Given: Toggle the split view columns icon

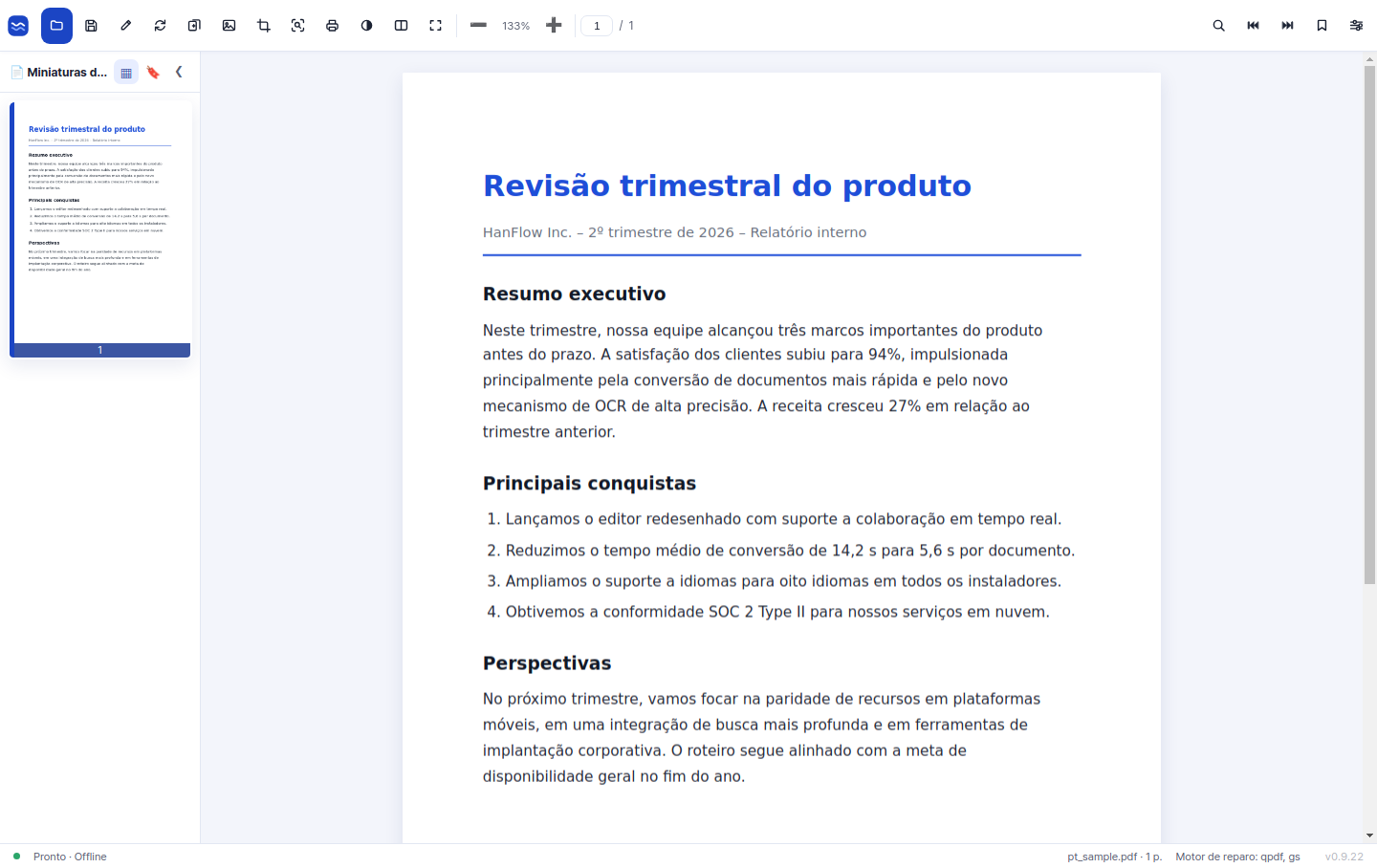Looking at the screenshot, I should (x=401, y=26).
